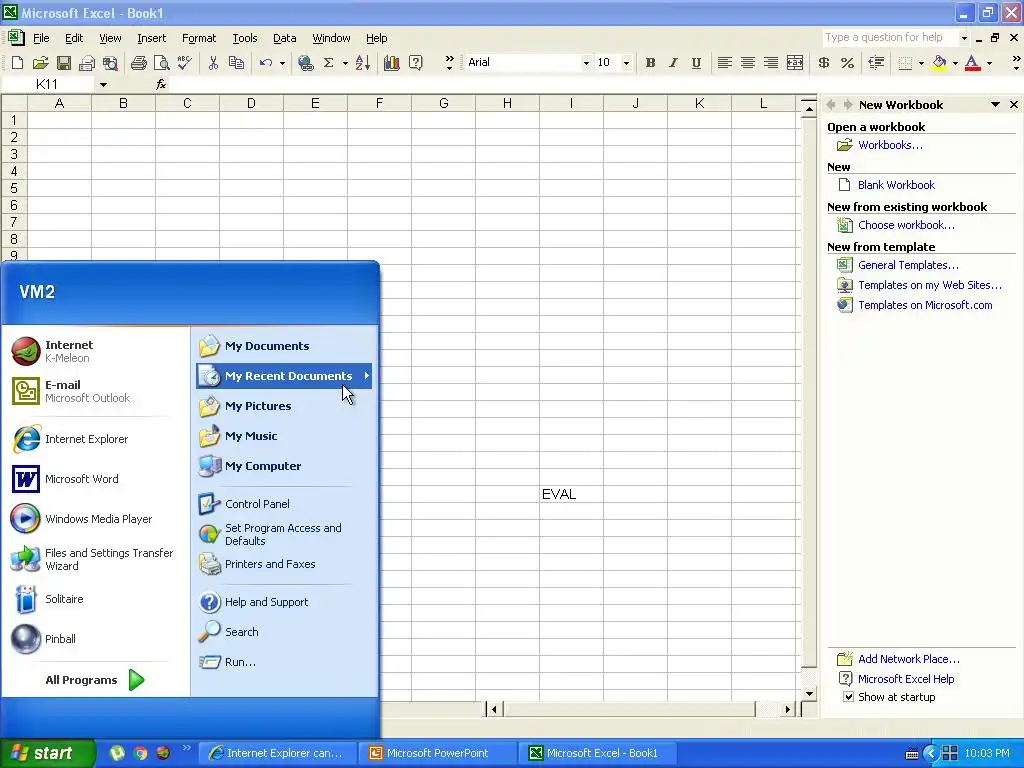Open Microsoft Excel Help toolbar icon
Viewport: 1024px width, 768px height.
[415, 63]
